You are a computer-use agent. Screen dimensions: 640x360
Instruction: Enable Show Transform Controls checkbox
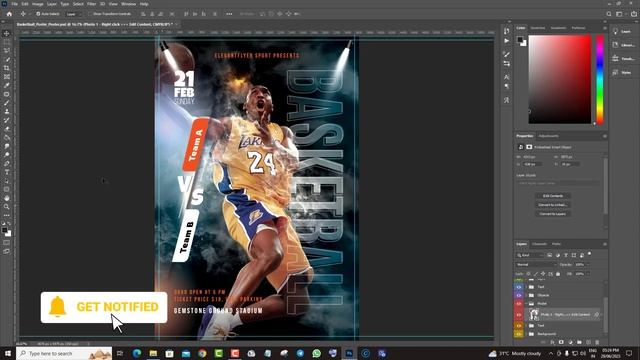pyautogui.click(x=90, y=14)
